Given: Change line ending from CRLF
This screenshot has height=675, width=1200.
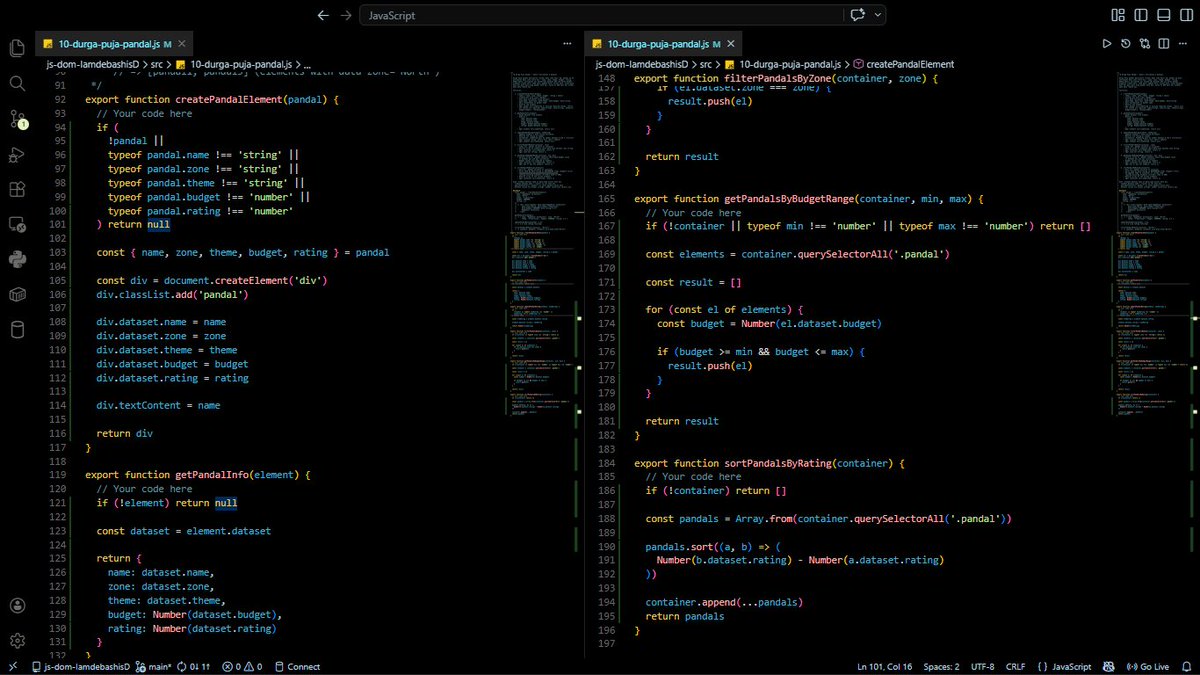Looking at the screenshot, I should click(x=1015, y=666).
